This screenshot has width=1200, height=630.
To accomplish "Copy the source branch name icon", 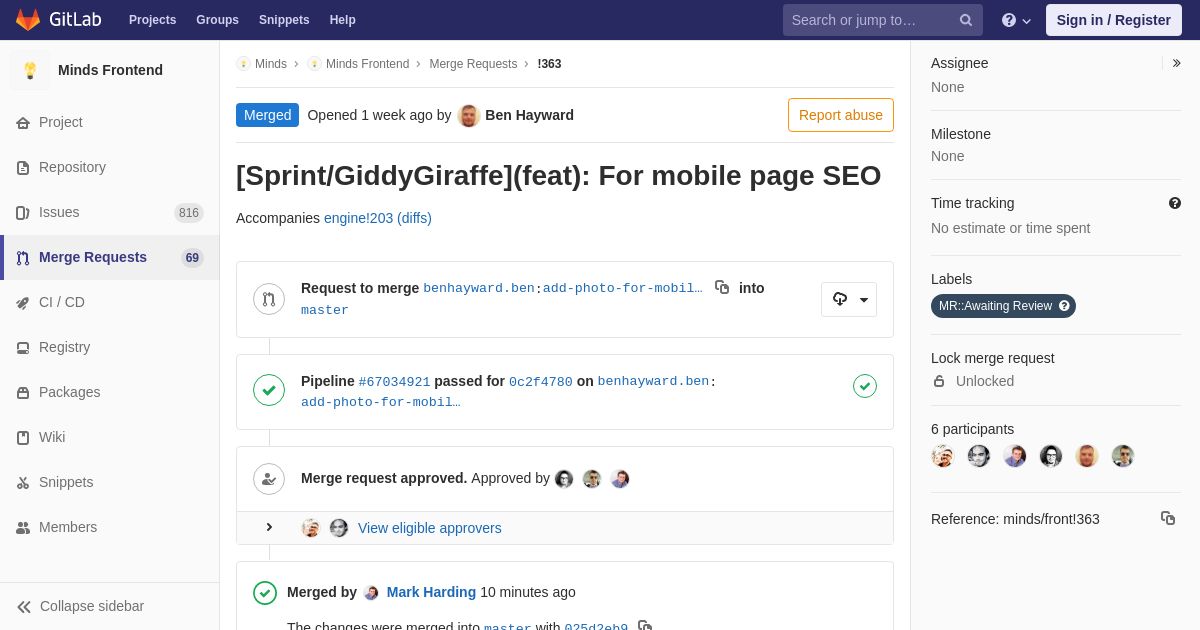I will coord(722,287).
